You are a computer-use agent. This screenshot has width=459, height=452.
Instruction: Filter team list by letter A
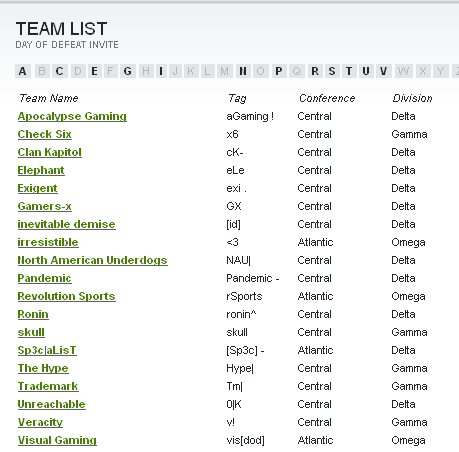[x=23, y=71]
